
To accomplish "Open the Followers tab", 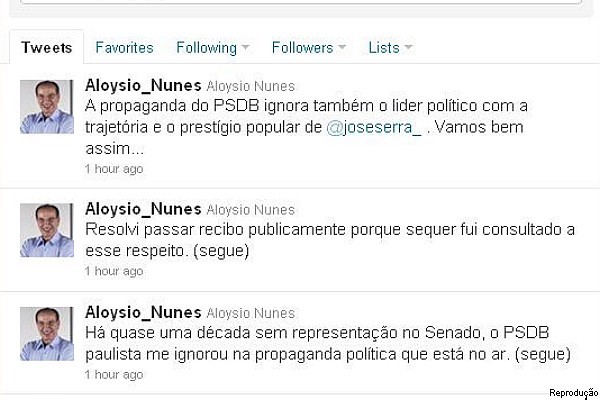I will pyautogui.click(x=302, y=47).
